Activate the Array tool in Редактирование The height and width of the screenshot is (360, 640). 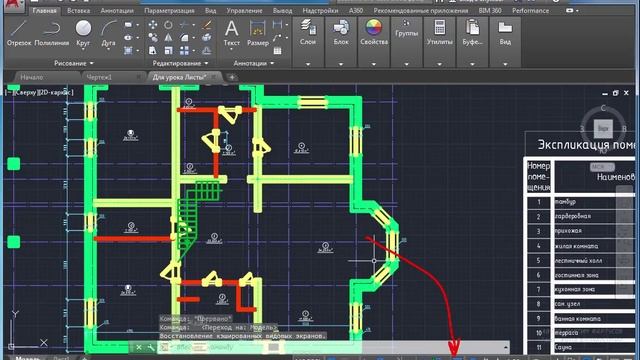(x=184, y=51)
